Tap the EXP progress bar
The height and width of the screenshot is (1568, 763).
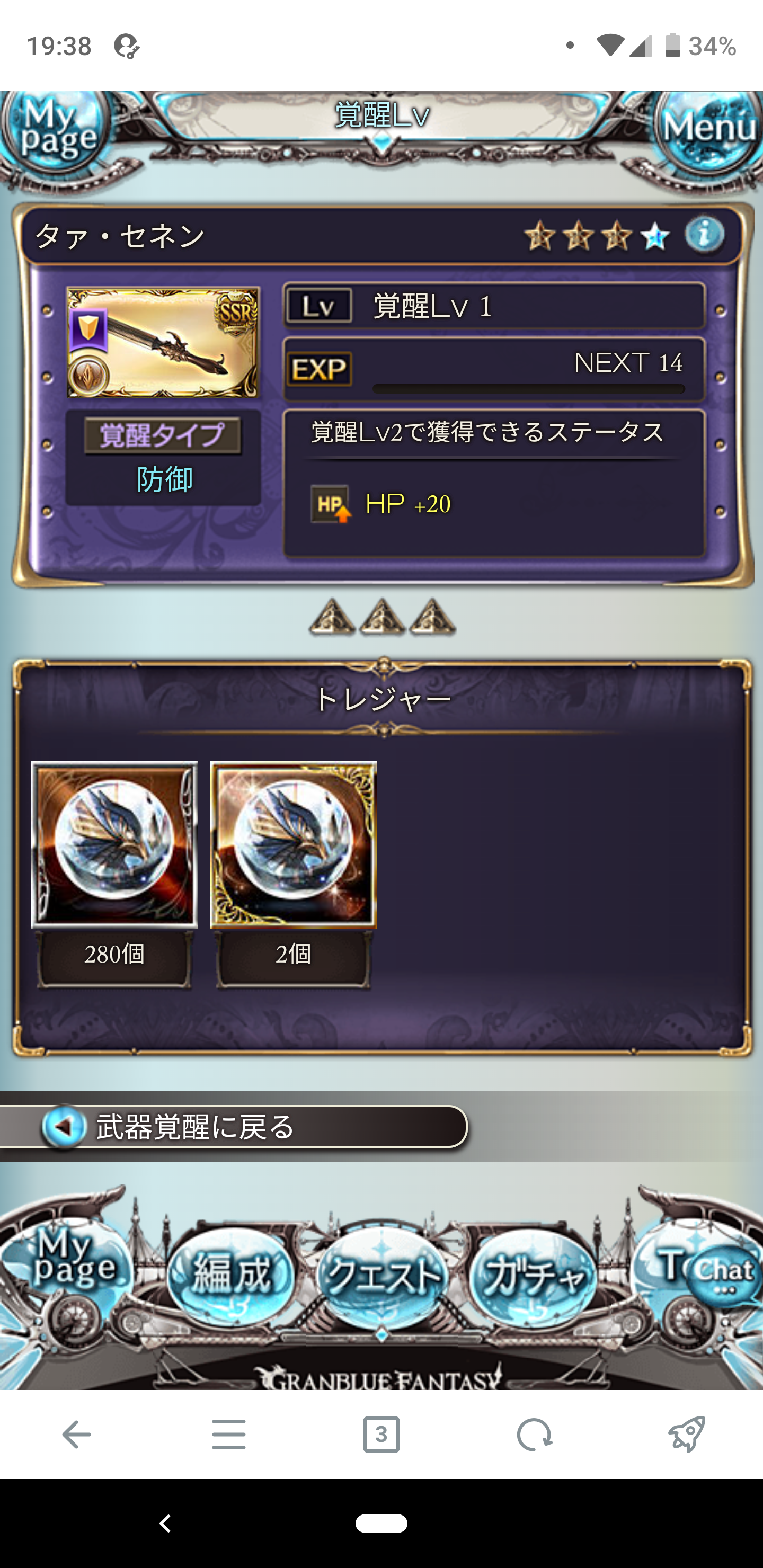[529, 388]
